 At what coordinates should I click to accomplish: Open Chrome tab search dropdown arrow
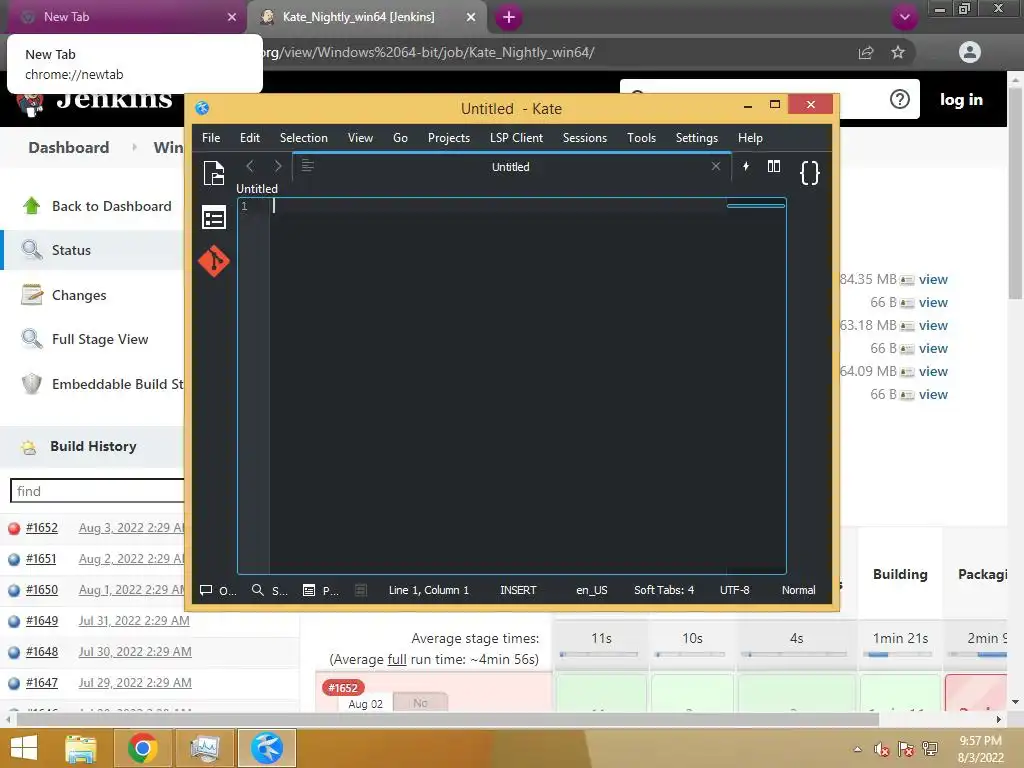(904, 17)
